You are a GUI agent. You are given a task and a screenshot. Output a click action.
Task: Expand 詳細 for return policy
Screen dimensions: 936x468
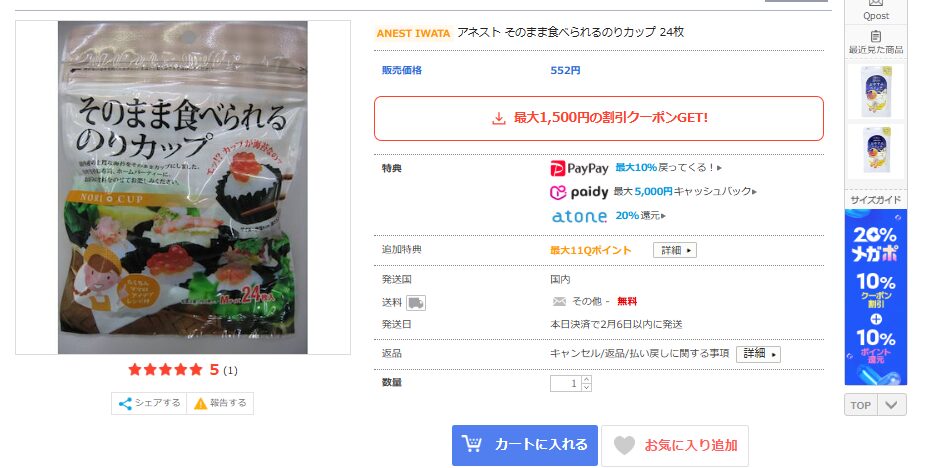tap(758, 354)
